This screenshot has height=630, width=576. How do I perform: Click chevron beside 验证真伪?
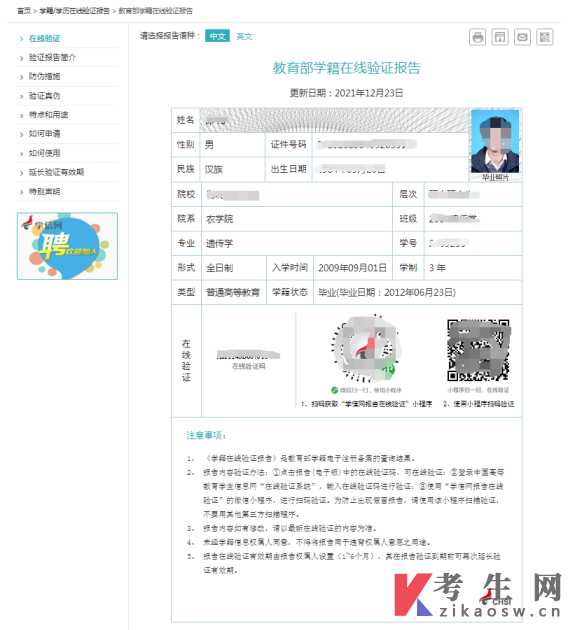(x=21, y=96)
